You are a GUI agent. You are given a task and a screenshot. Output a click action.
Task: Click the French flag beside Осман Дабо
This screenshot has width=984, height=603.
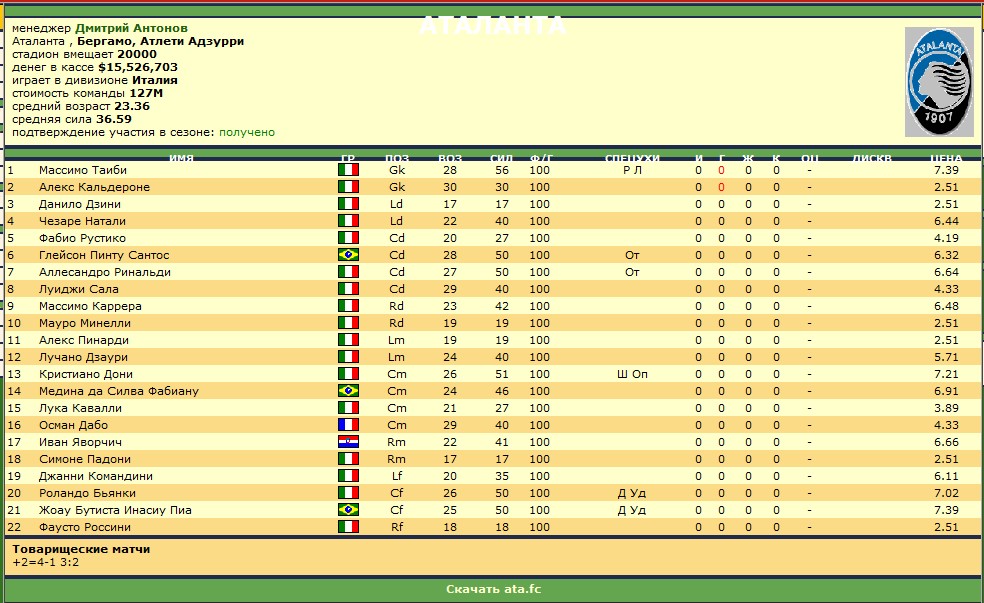(x=348, y=425)
